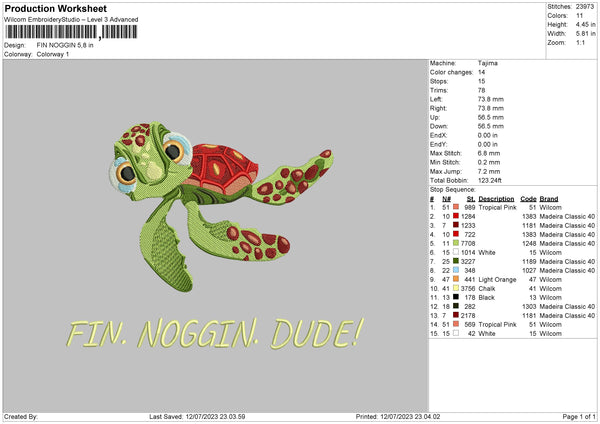Pick the white swatch in row 15
This screenshot has height=424, width=600.
pyautogui.click(x=456, y=333)
